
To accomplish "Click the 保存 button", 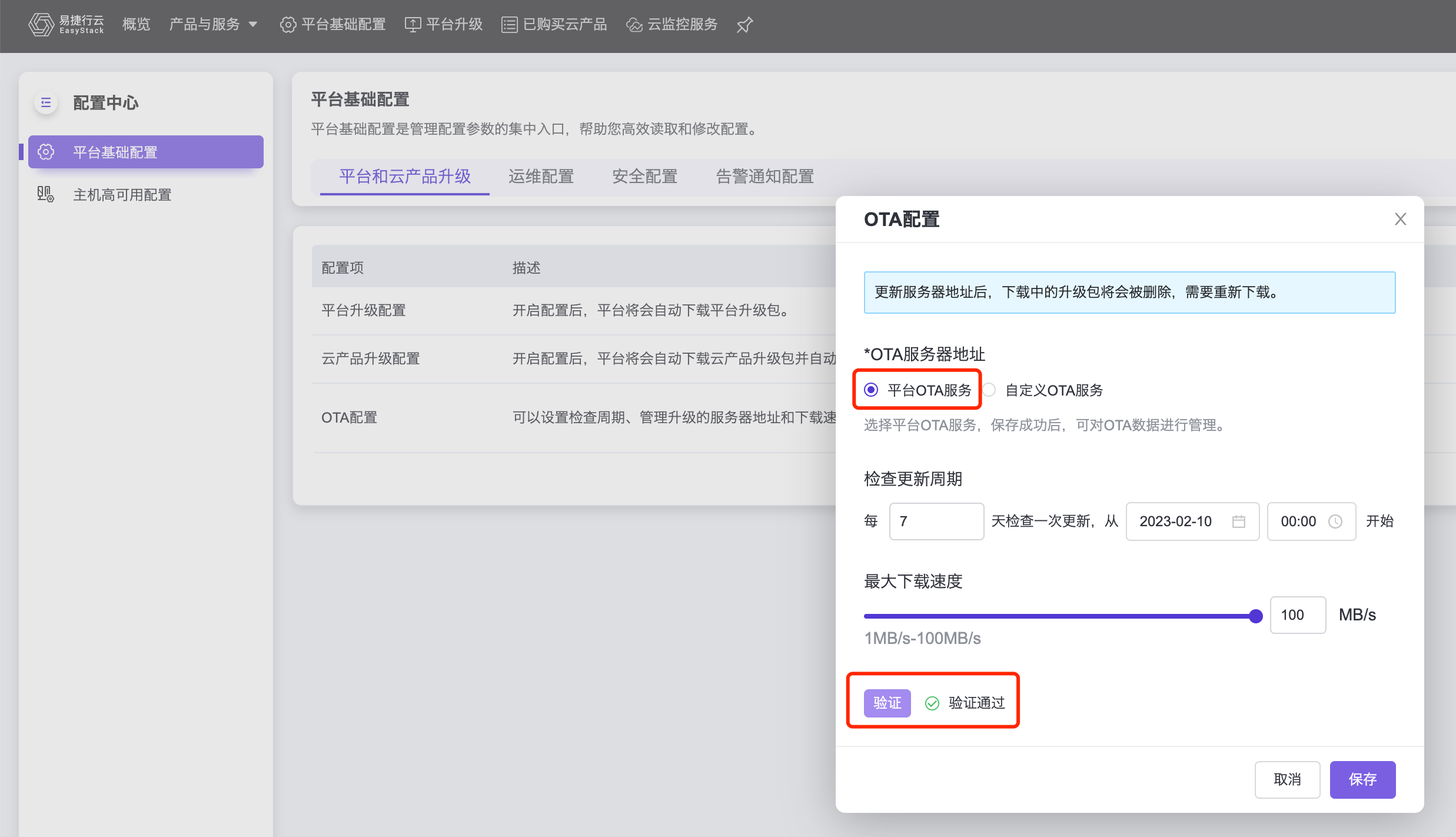I will tap(1362, 779).
